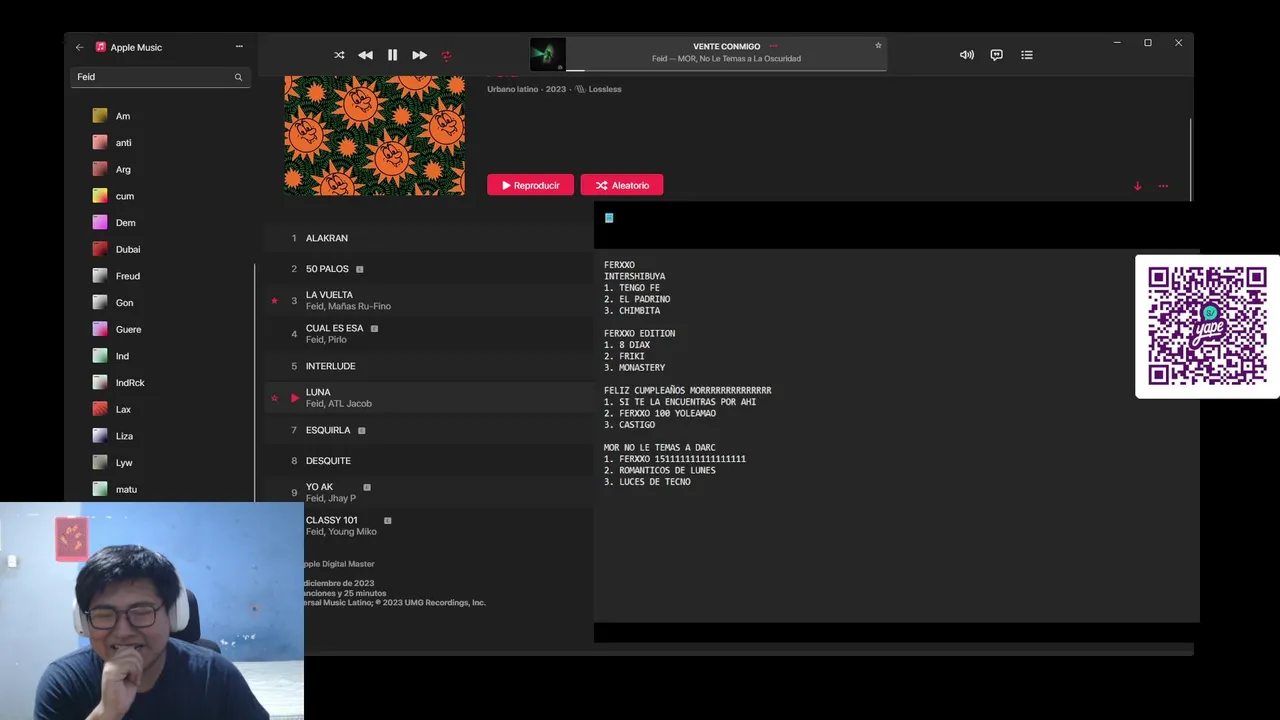This screenshot has height=720, width=1280.
Task: Pause the current song
Action: coord(392,55)
